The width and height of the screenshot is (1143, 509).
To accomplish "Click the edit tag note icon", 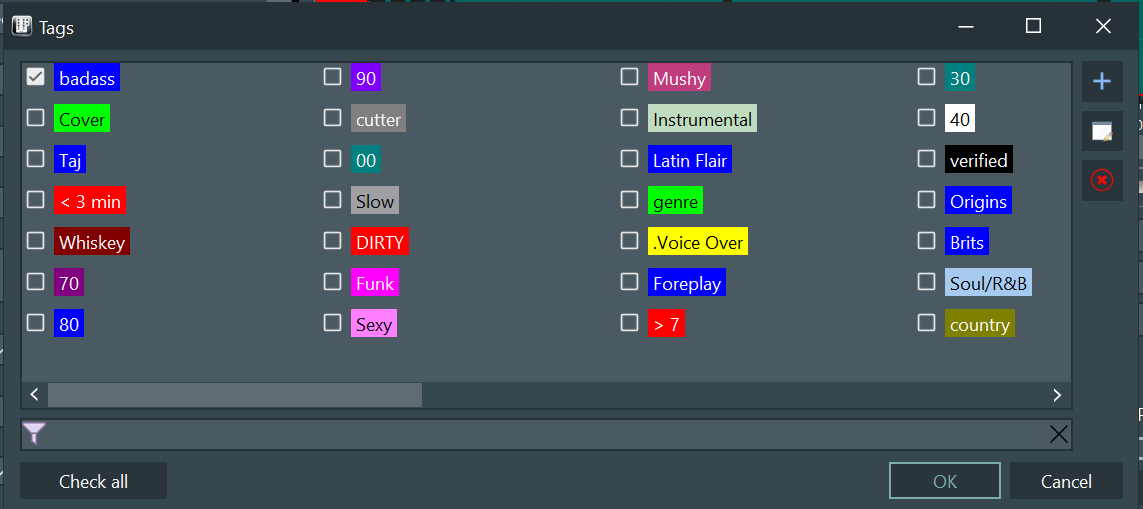I will (1101, 131).
